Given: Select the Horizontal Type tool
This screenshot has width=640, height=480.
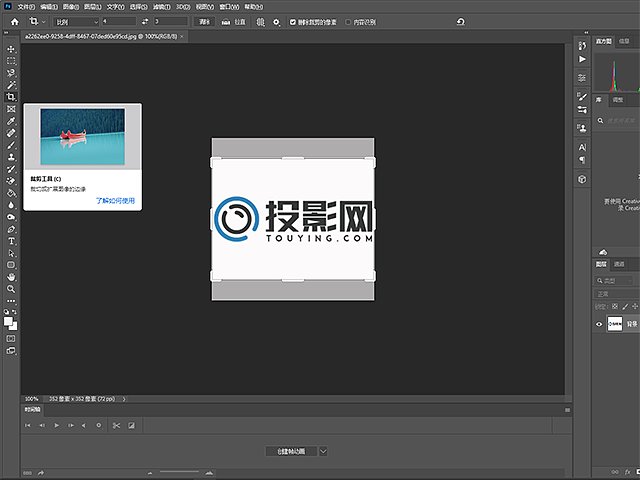Looking at the screenshot, I should [11, 241].
